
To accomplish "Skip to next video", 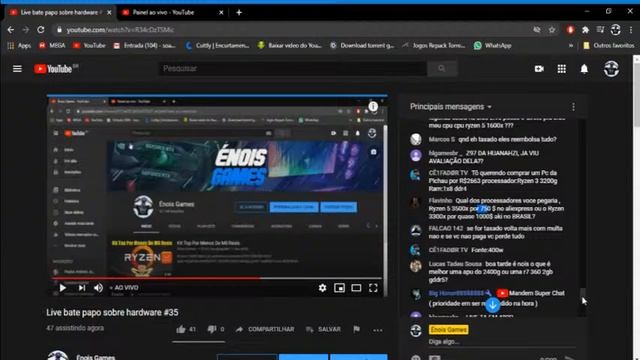I will click(x=82, y=288).
